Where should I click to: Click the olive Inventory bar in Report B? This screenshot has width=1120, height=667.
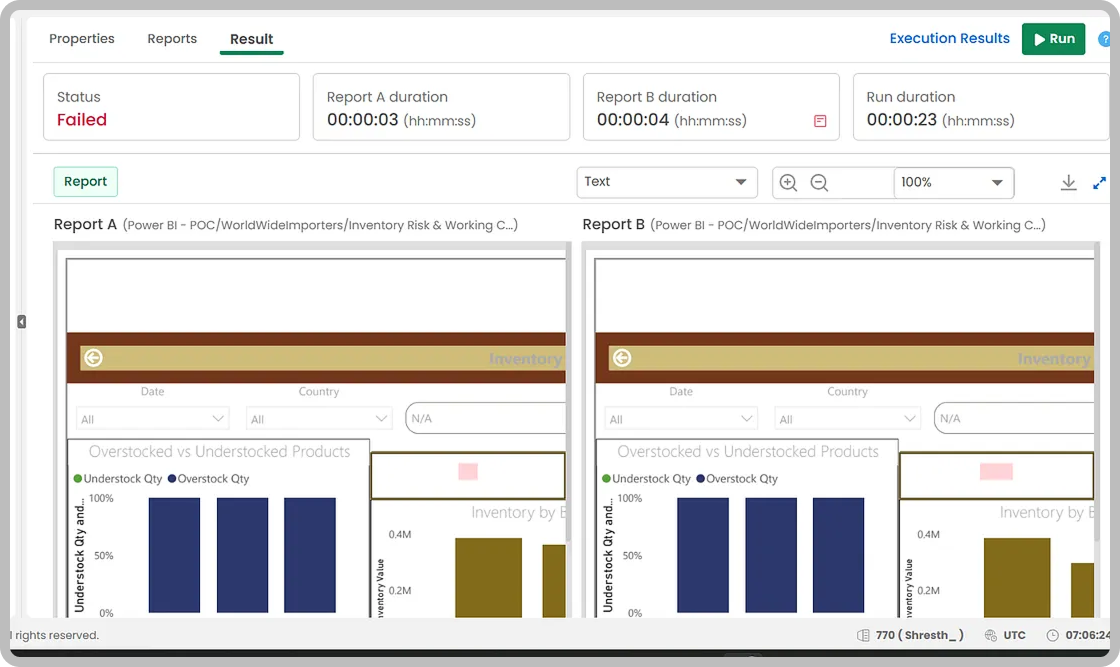(1017, 578)
